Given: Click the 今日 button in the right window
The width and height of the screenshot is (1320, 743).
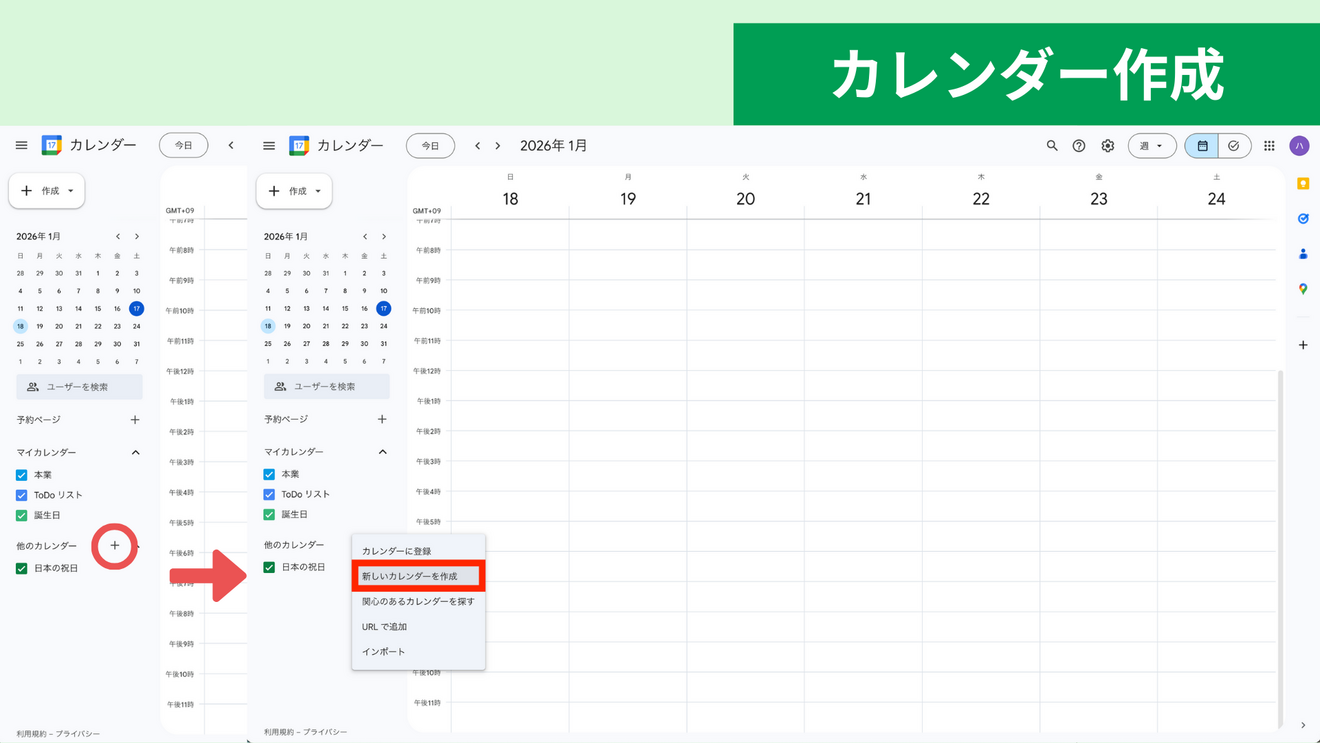Looking at the screenshot, I should [x=430, y=146].
